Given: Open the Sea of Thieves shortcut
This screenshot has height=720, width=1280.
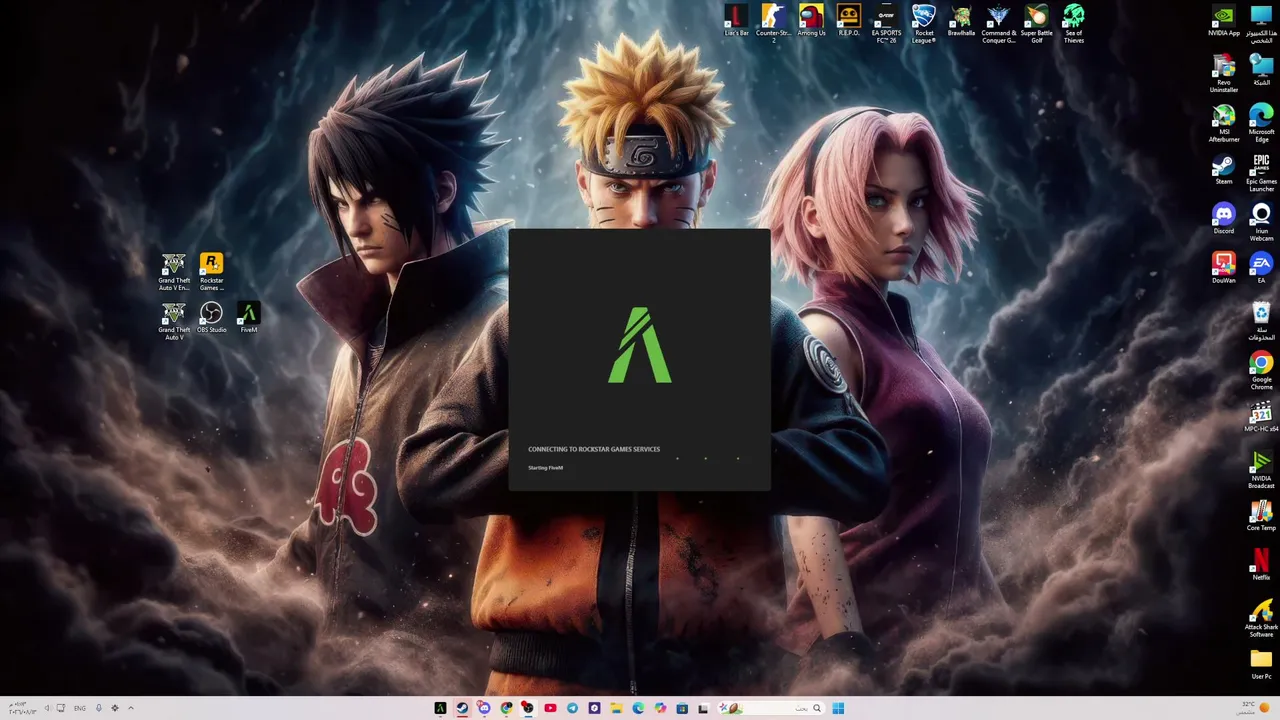Looking at the screenshot, I should click(x=1074, y=24).
